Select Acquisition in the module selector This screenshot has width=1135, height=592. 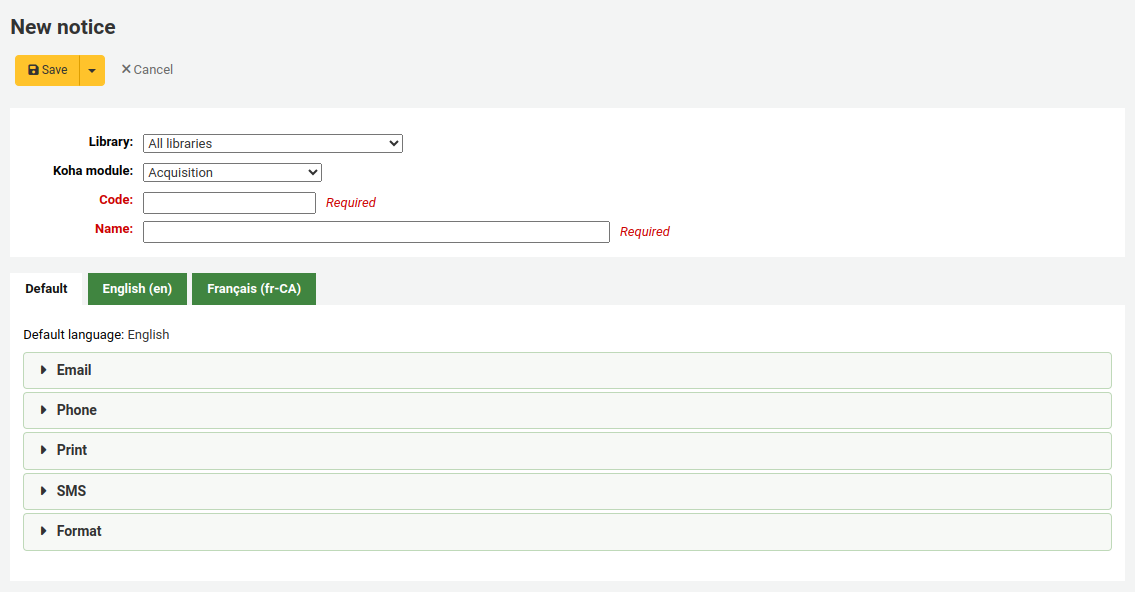pos(232,171)
